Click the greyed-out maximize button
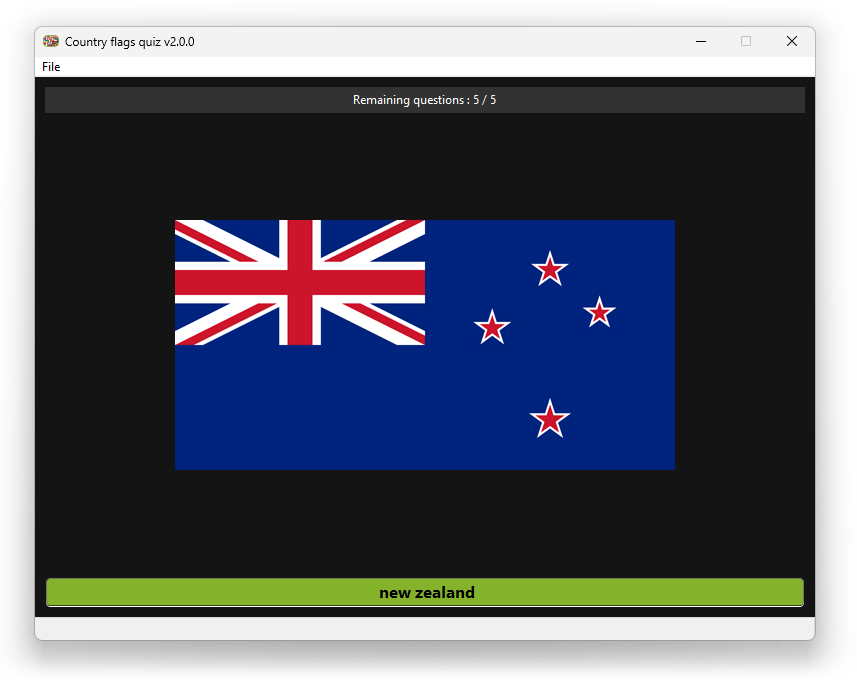Screen dimensions: 857x687 tap(746, 41)
